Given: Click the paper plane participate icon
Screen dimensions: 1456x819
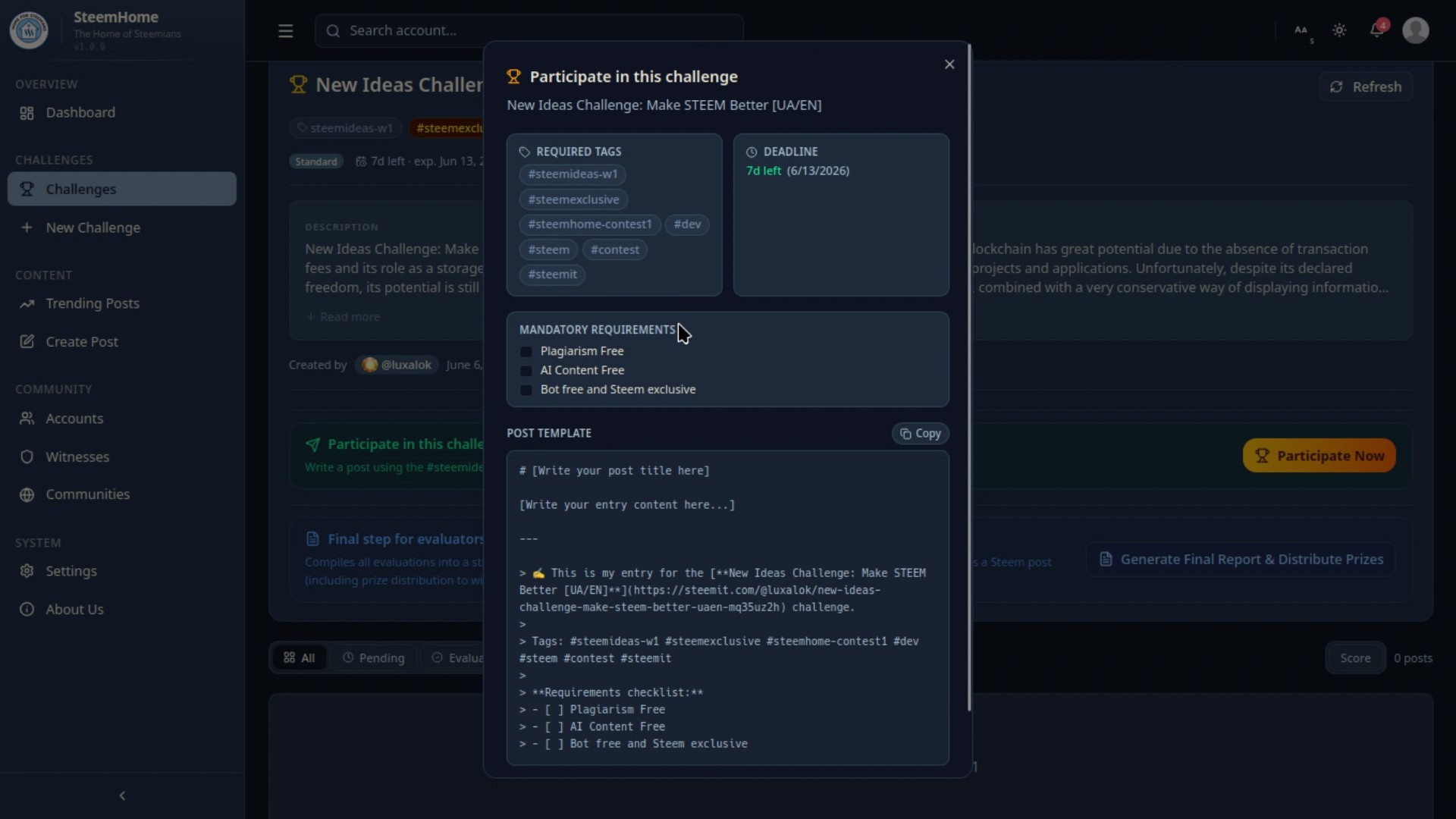Looking at the screenshot, I should tap(312, 444).
